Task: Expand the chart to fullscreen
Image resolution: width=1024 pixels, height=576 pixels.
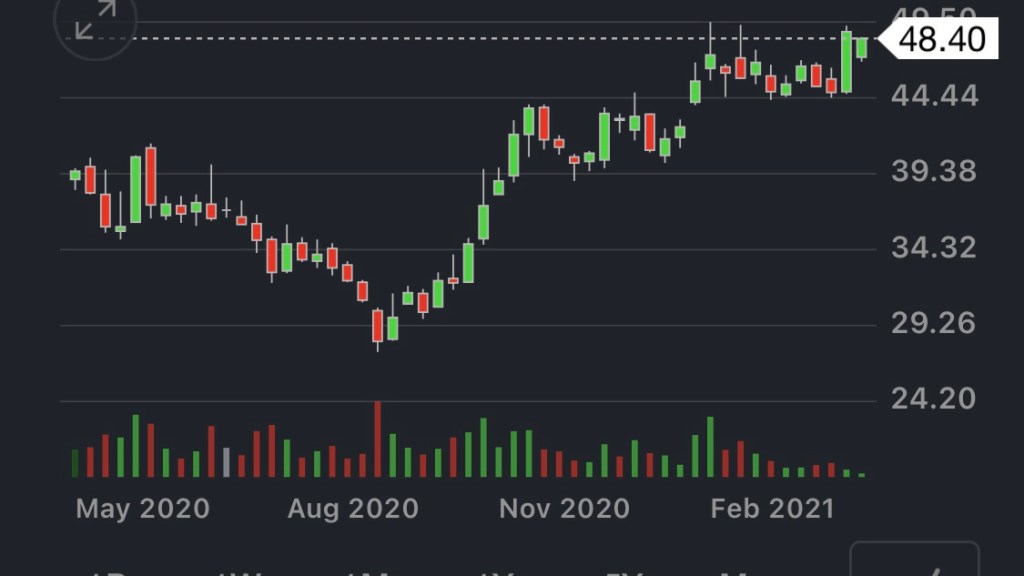Action: [x=96, y=20]
